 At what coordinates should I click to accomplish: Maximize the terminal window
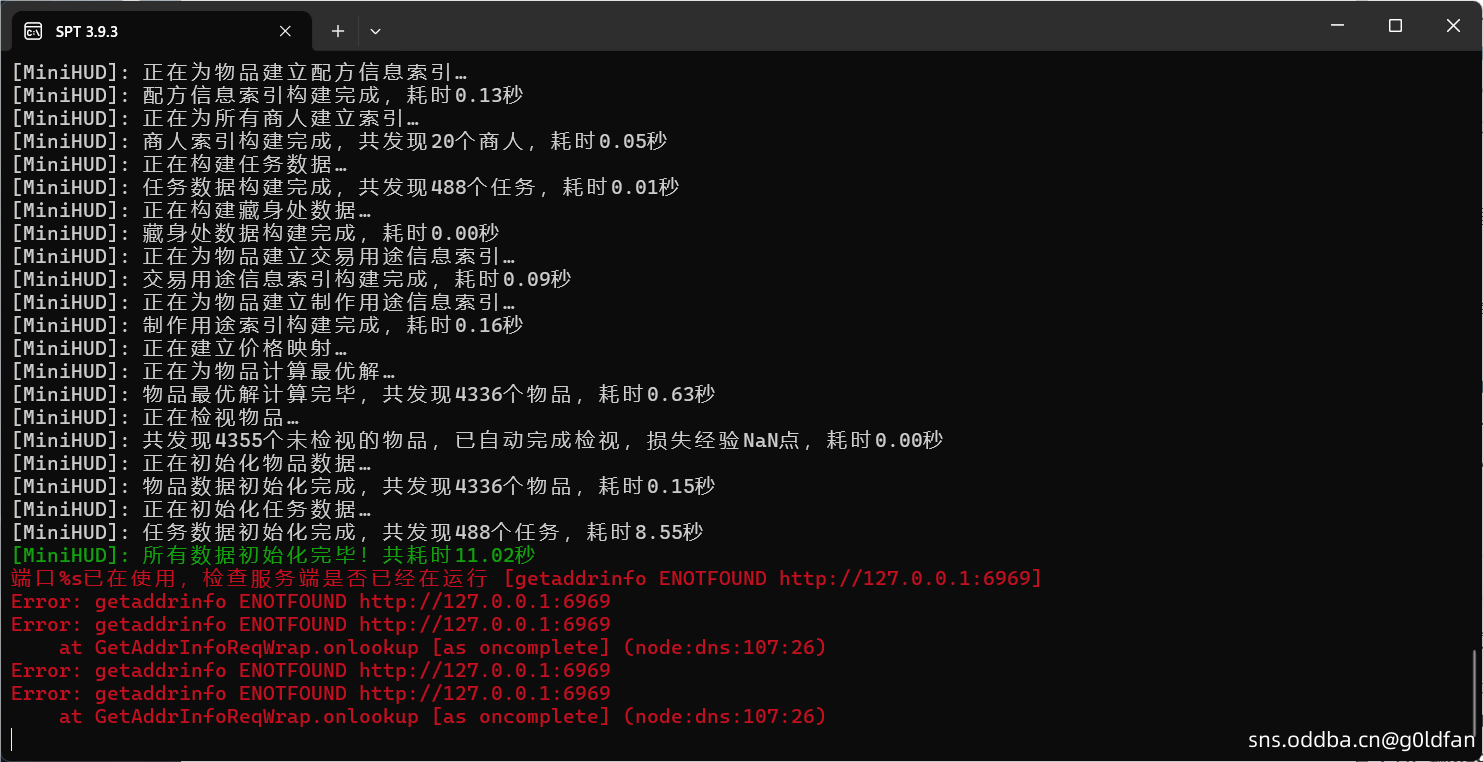[x=1395, y=26]
